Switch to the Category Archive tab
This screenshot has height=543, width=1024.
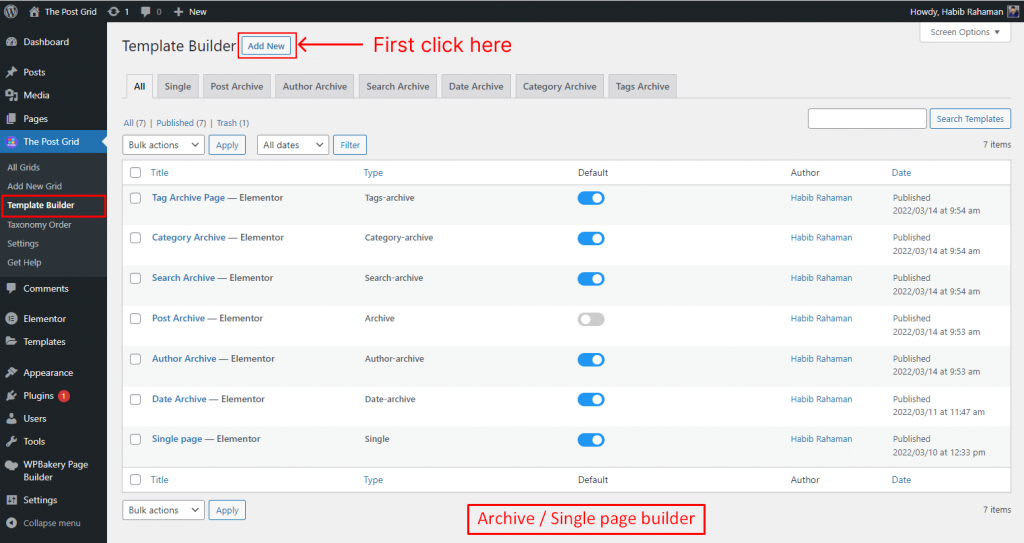tap(560, 86)
